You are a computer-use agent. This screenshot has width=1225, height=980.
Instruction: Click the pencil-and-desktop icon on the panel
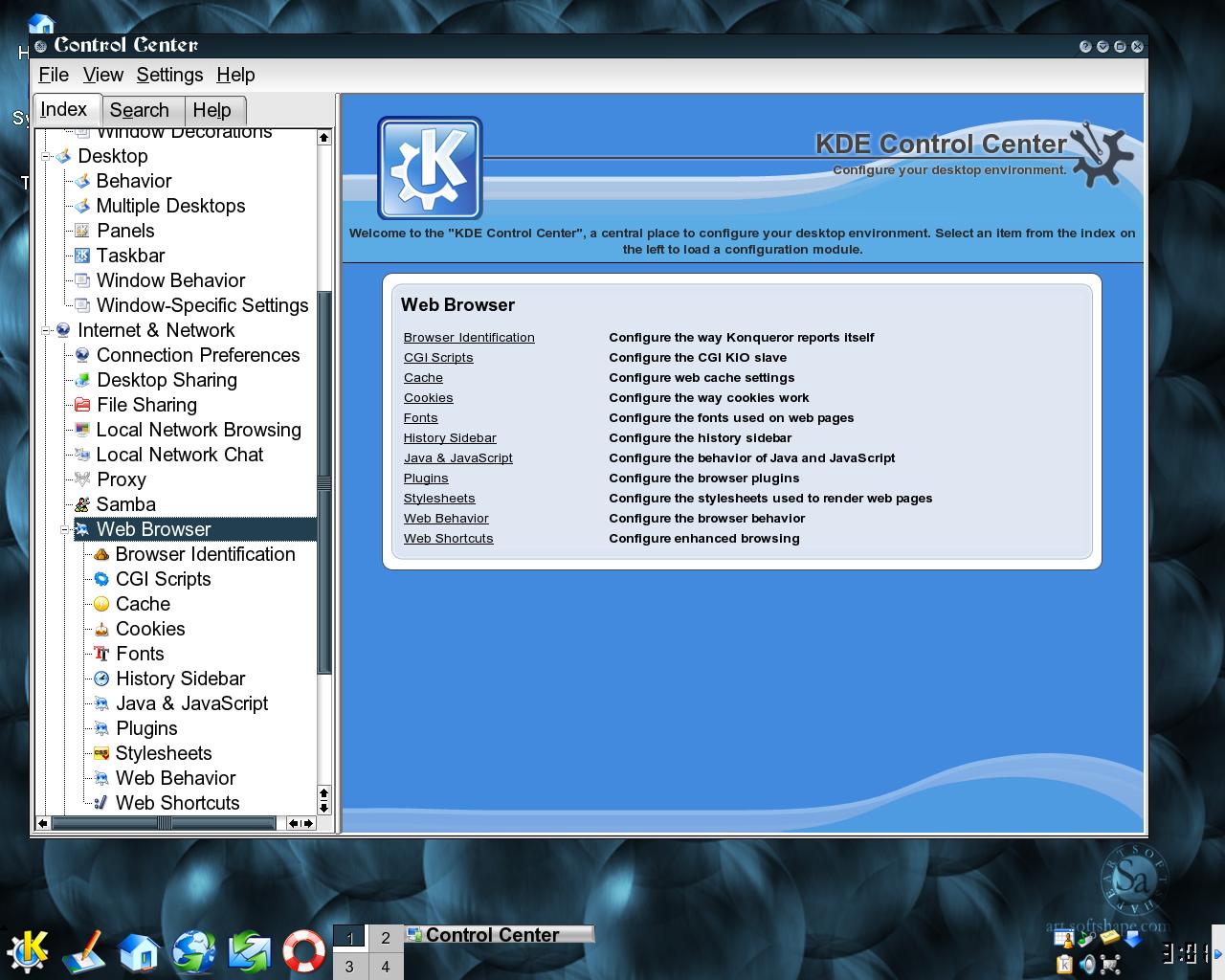pyautogui.click(x=83, y=951)
